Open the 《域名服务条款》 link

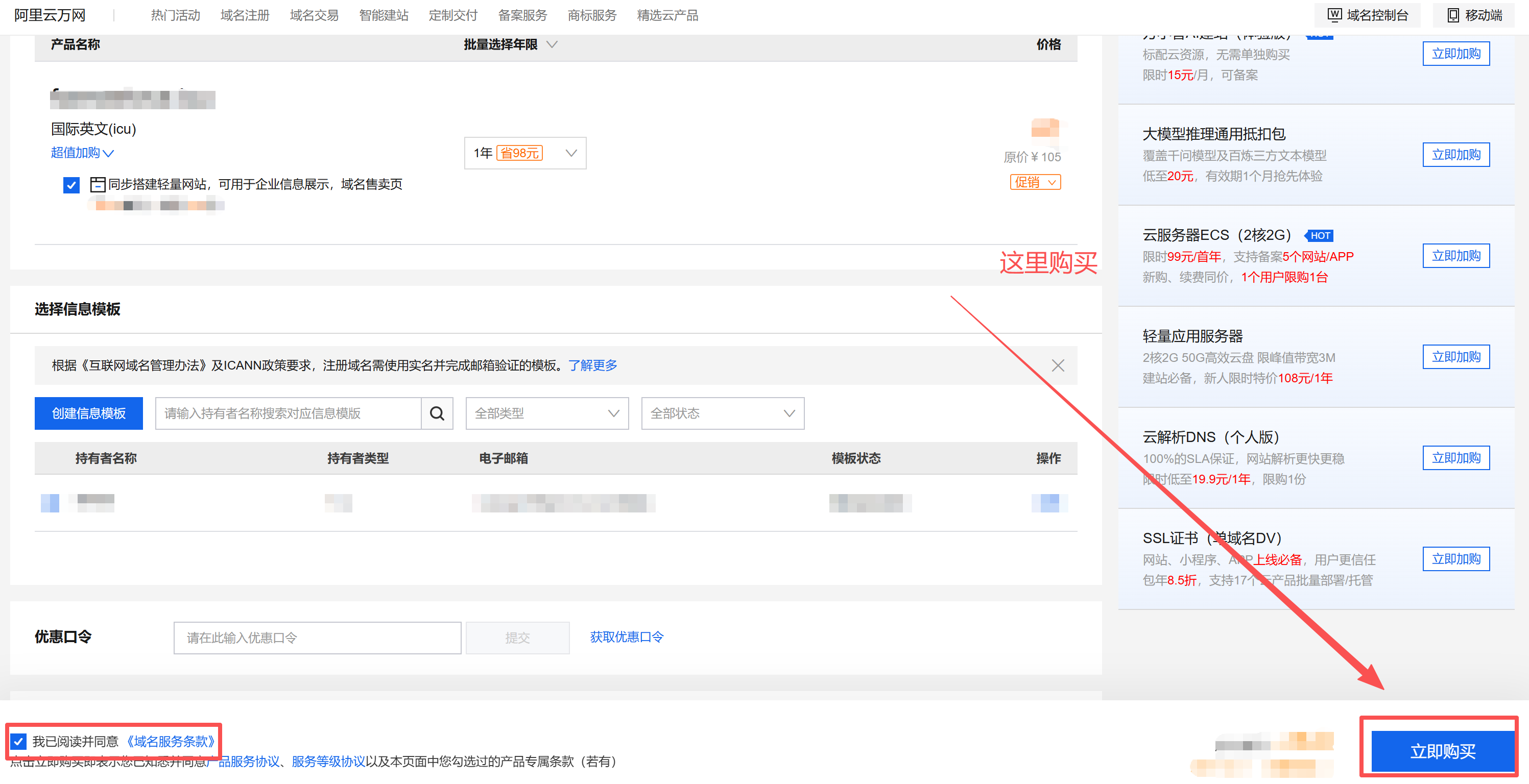pos(171,741)
